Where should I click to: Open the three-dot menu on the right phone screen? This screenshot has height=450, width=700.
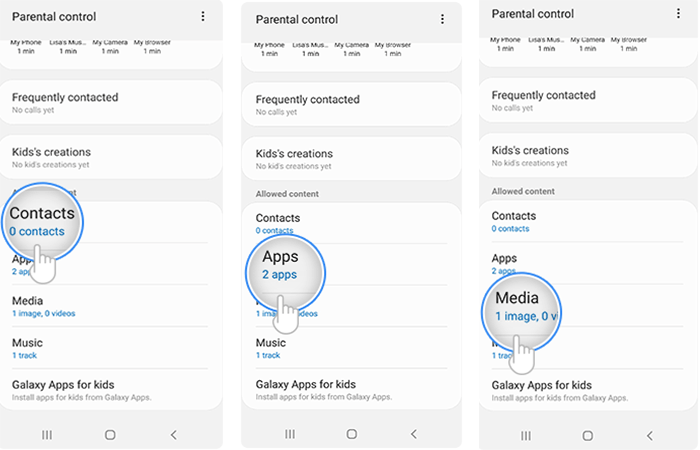click(x=678, y=14)
